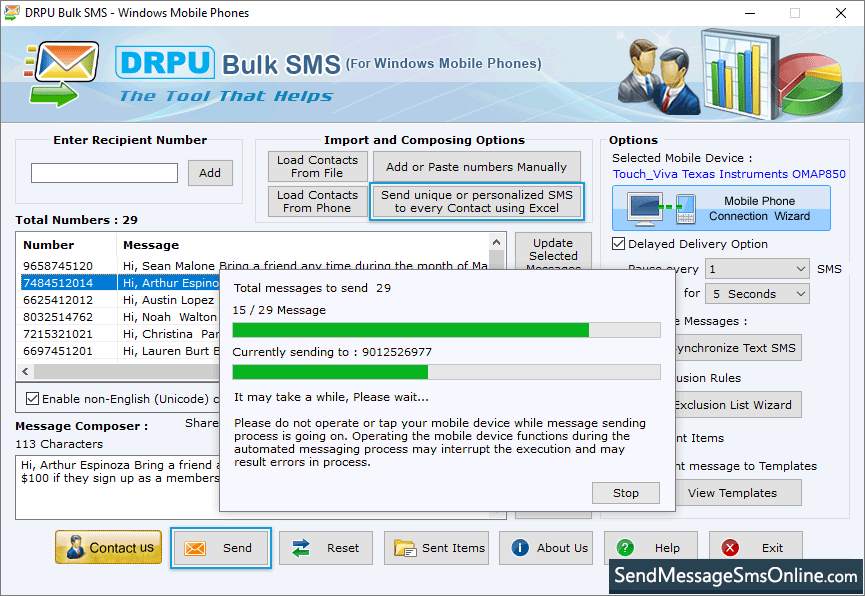Click the Contact us person icon
Viewport: 865px width, 596px height.
(74, 547)
